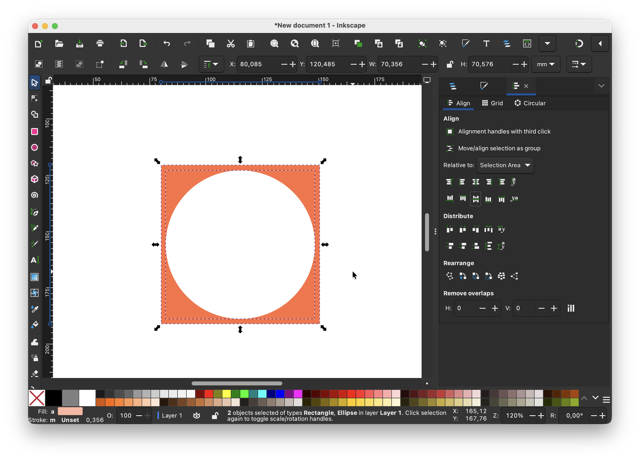Open the transform options dropdown

coord(578,64)
